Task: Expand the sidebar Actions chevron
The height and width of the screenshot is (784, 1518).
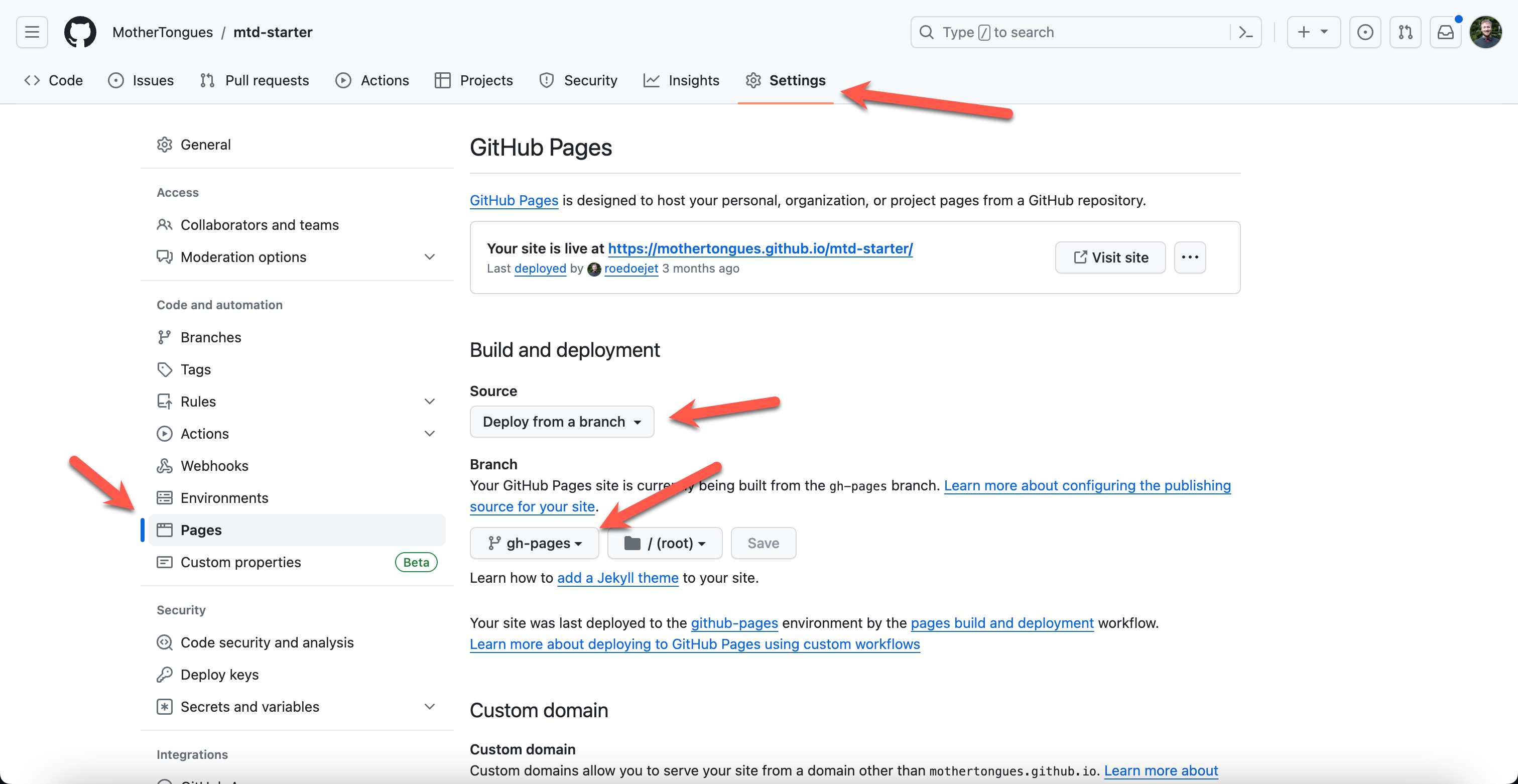Action: (x=430, y=434)
